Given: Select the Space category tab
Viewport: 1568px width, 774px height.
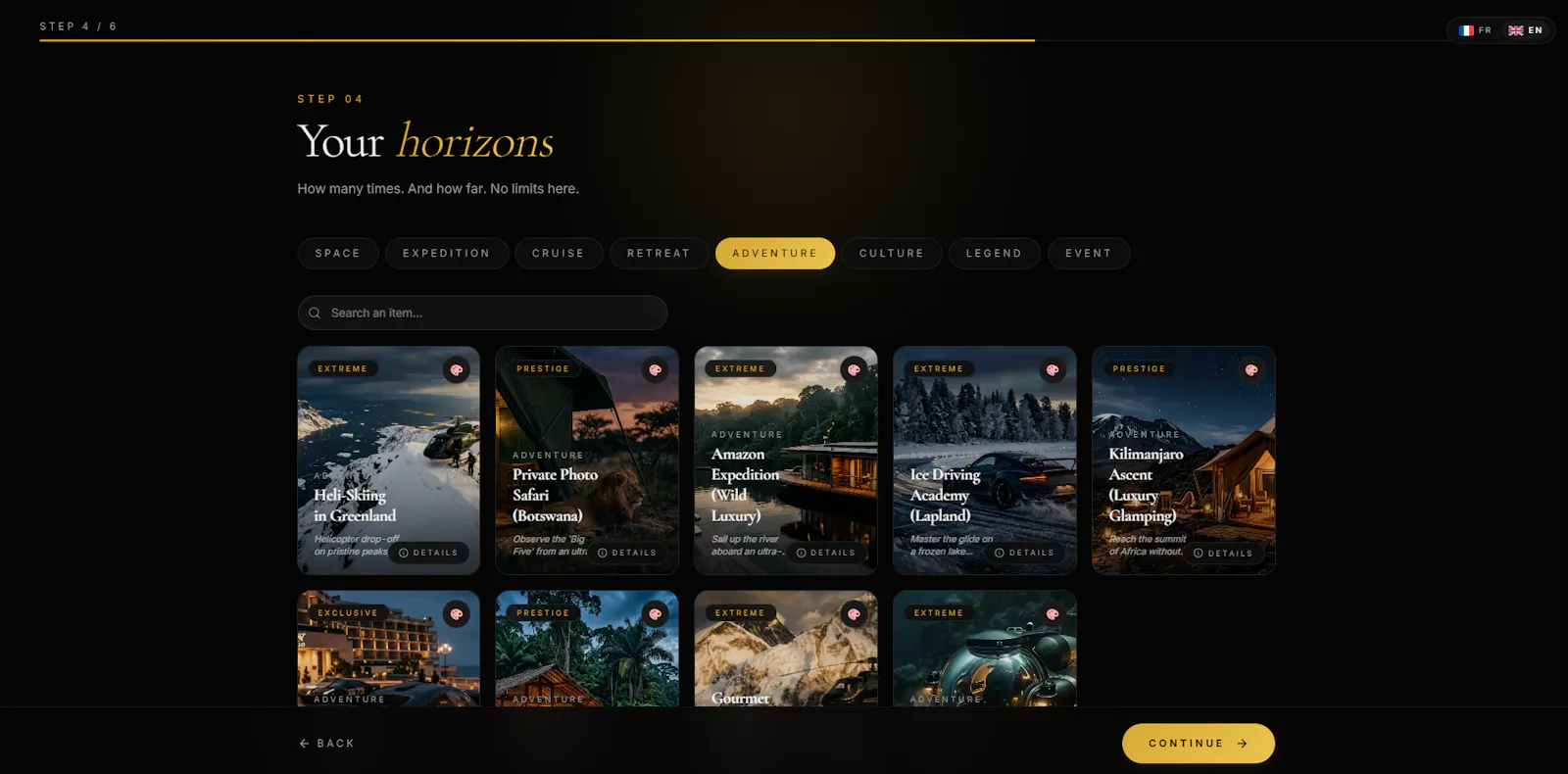Looking at the screenshot, I should tap(338, 254).
